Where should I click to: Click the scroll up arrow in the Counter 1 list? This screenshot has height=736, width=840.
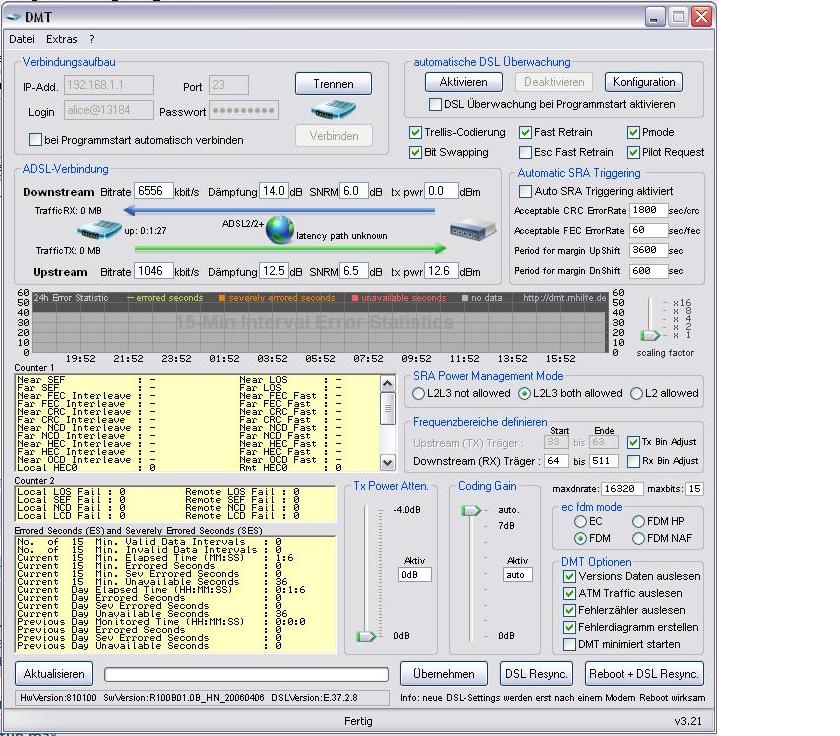coord(388,383)
